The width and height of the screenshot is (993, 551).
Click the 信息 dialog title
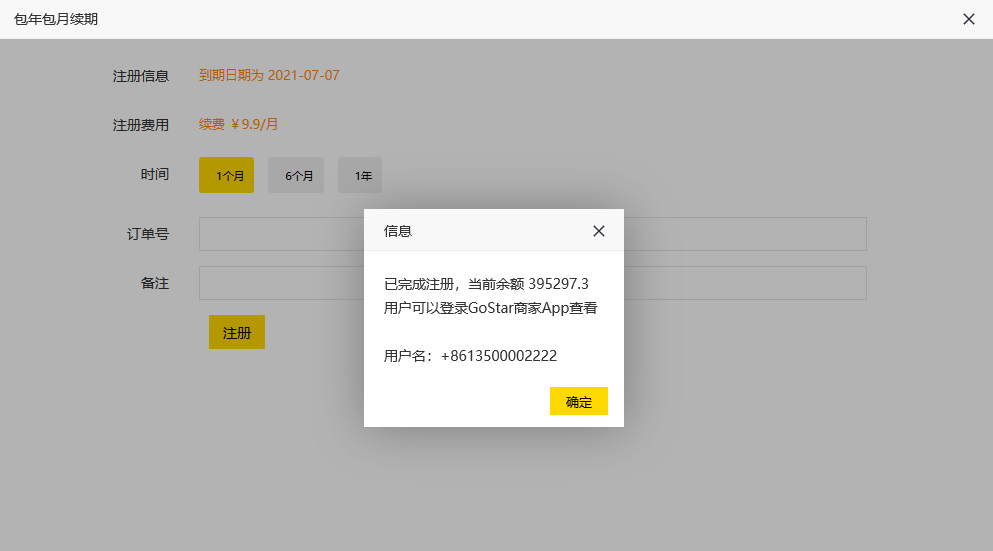point(398,231)
